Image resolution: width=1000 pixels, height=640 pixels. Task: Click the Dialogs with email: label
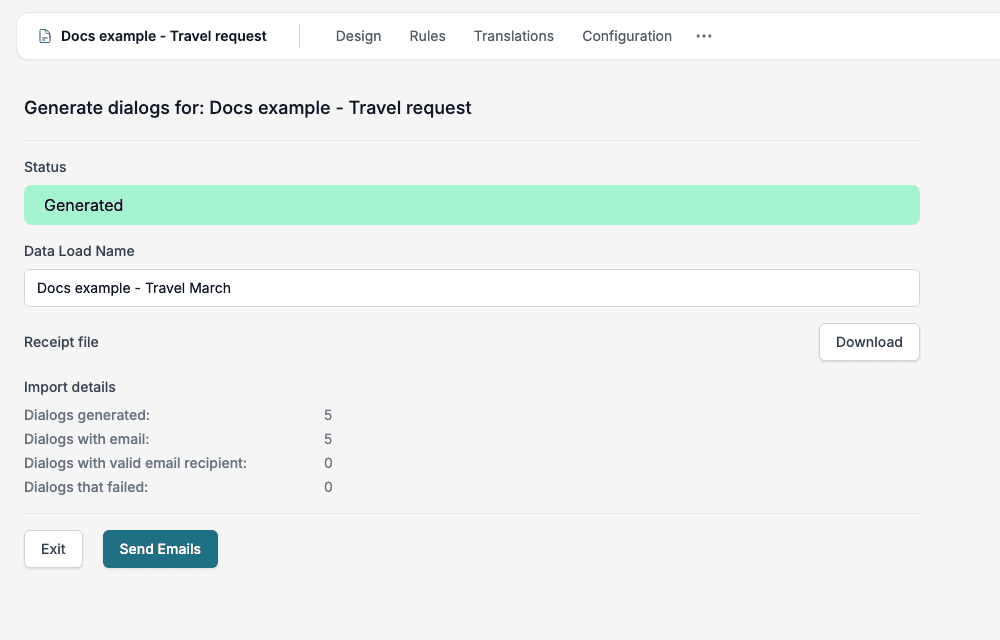point(87,439)
